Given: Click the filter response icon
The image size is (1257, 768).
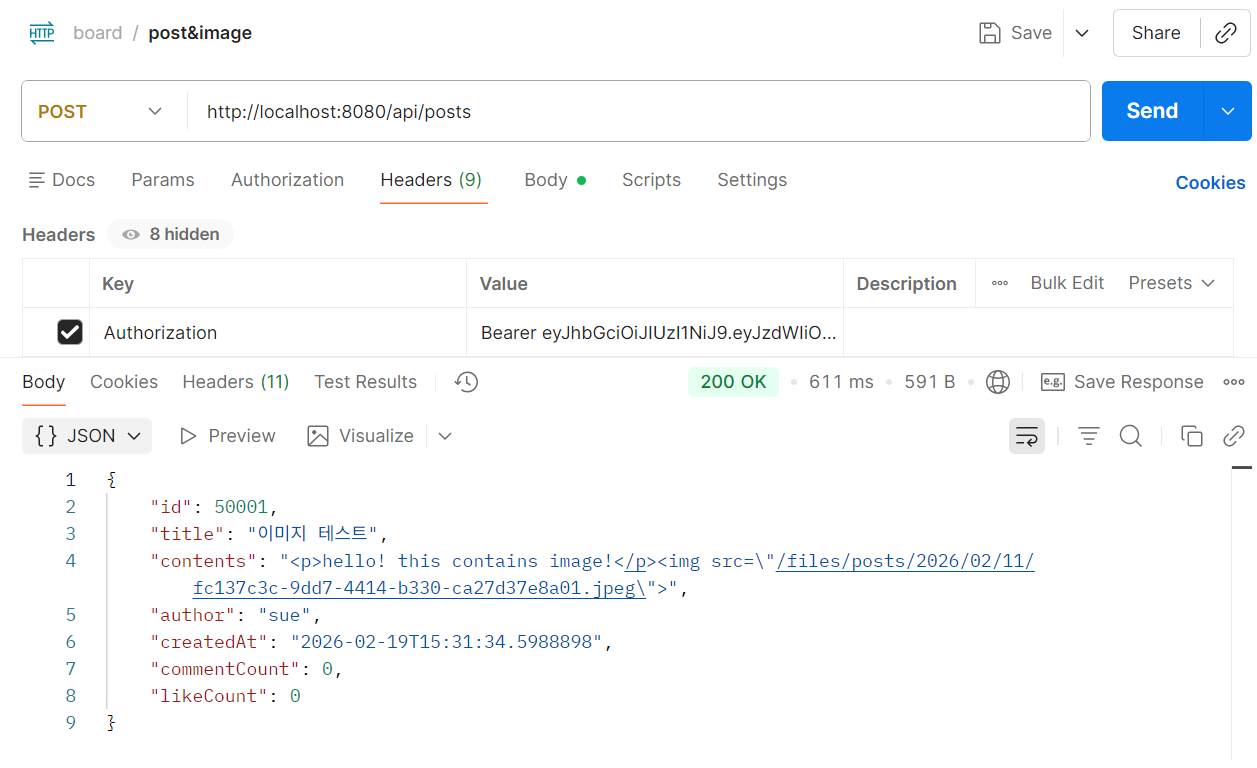Looking at the screenshot, I should pos(1088,436).
